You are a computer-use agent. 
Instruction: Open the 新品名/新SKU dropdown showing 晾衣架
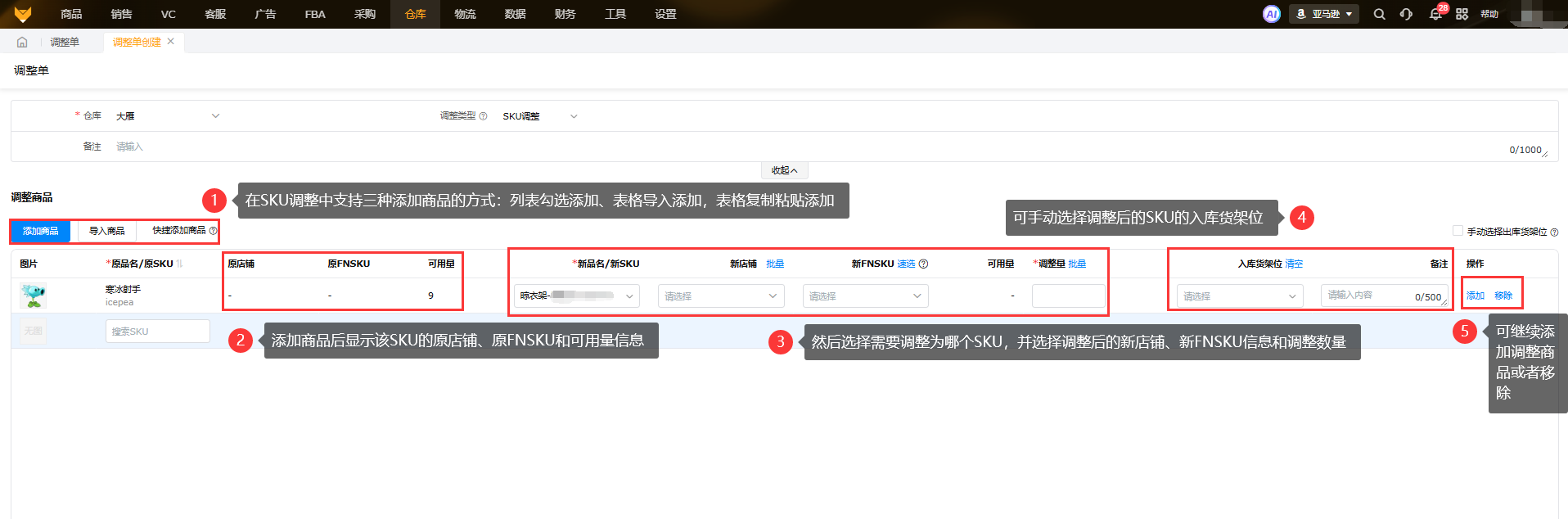pos(577,296)
